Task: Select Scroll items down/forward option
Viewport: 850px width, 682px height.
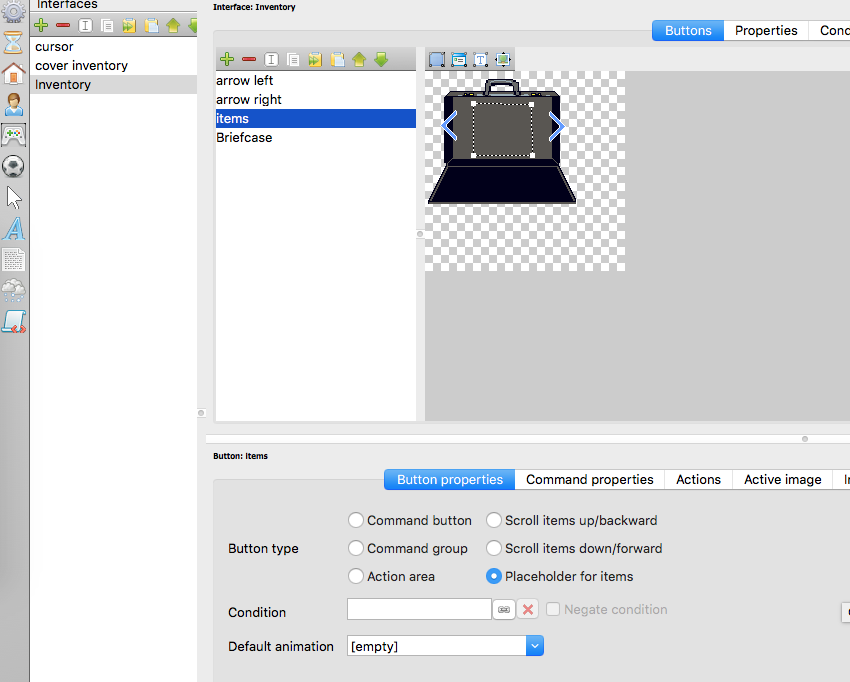Action: point(493,548)
